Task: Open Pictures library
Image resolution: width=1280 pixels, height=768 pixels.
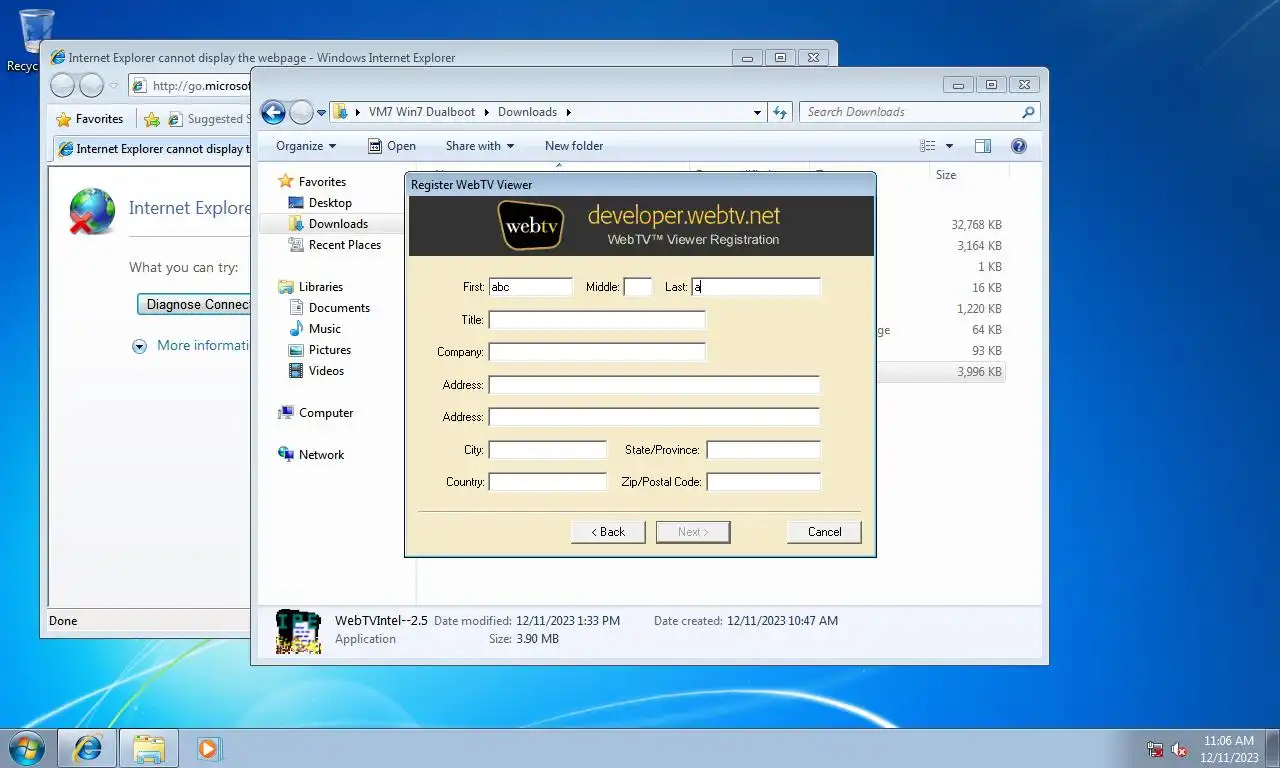Action: click(x=329, y=350)
